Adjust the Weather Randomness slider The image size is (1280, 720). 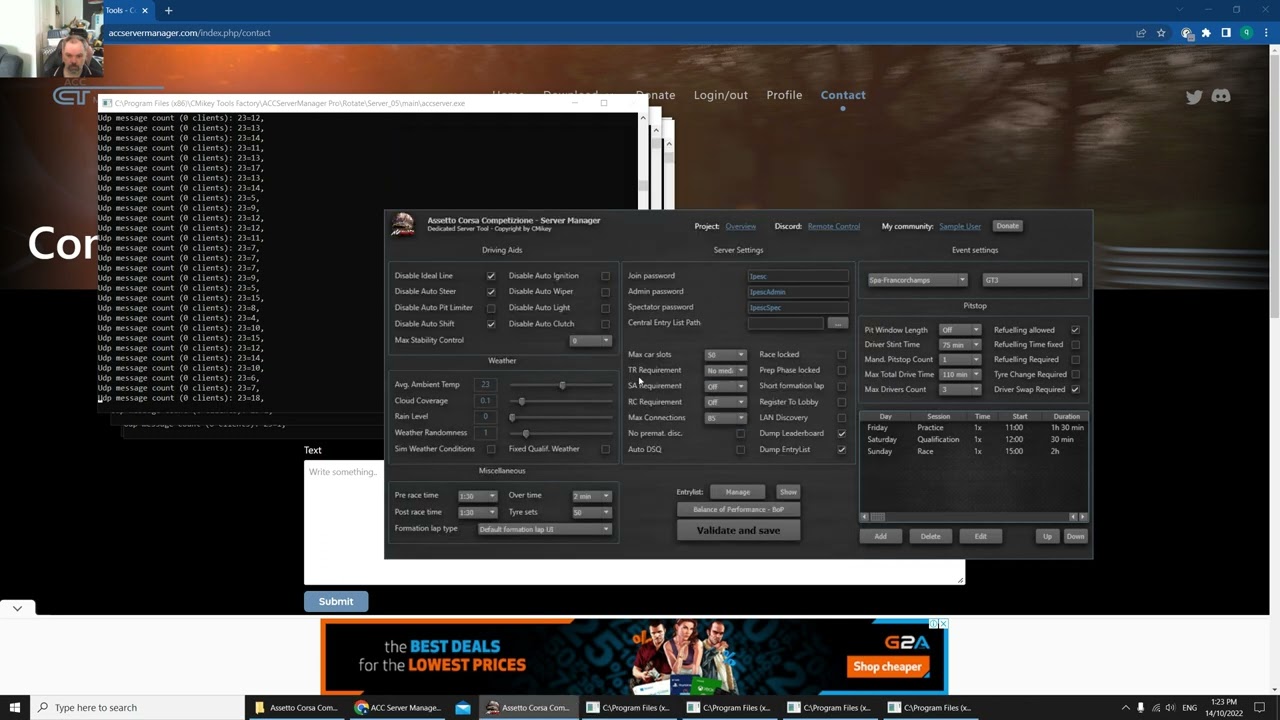click(x=562, y=433)
